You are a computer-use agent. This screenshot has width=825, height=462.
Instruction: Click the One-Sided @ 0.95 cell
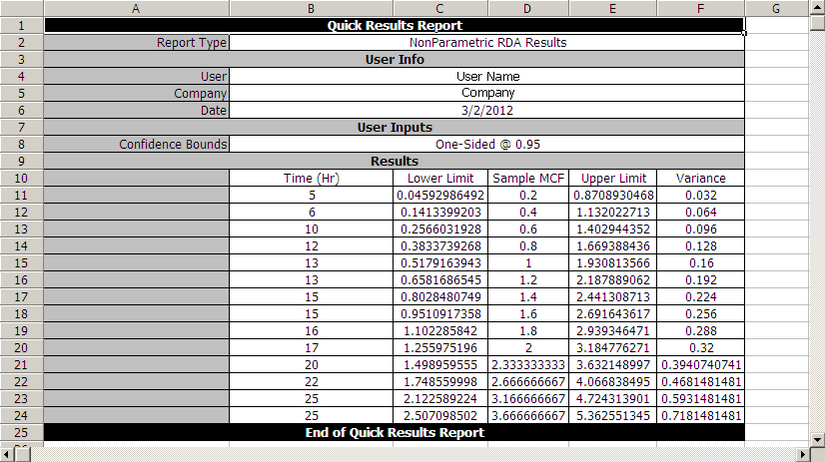tap(487, 144)
